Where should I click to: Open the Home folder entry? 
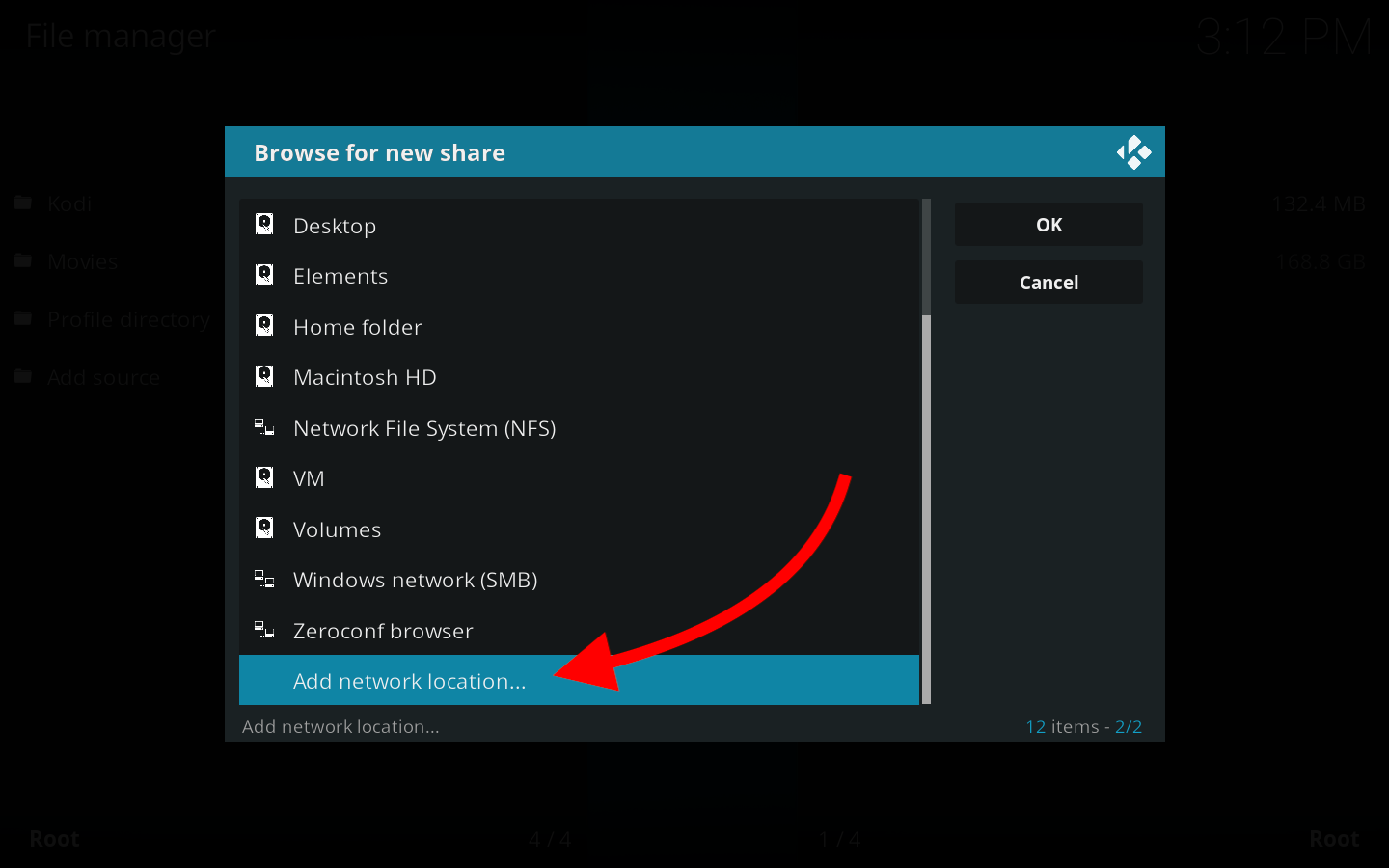pyautogui.click(x=357, y=326)
